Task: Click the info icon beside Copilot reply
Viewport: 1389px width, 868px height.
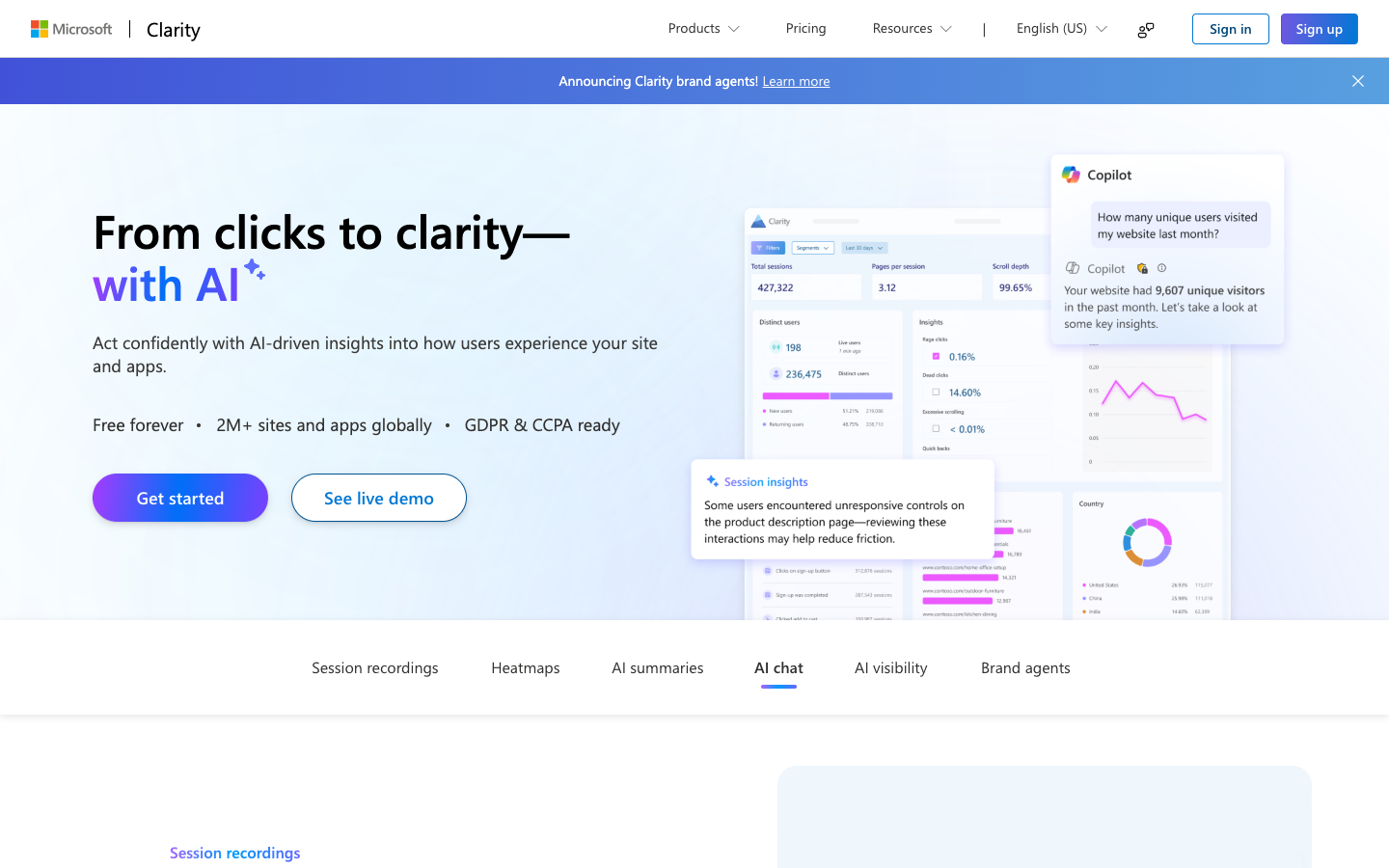Action: (1161, 268)
